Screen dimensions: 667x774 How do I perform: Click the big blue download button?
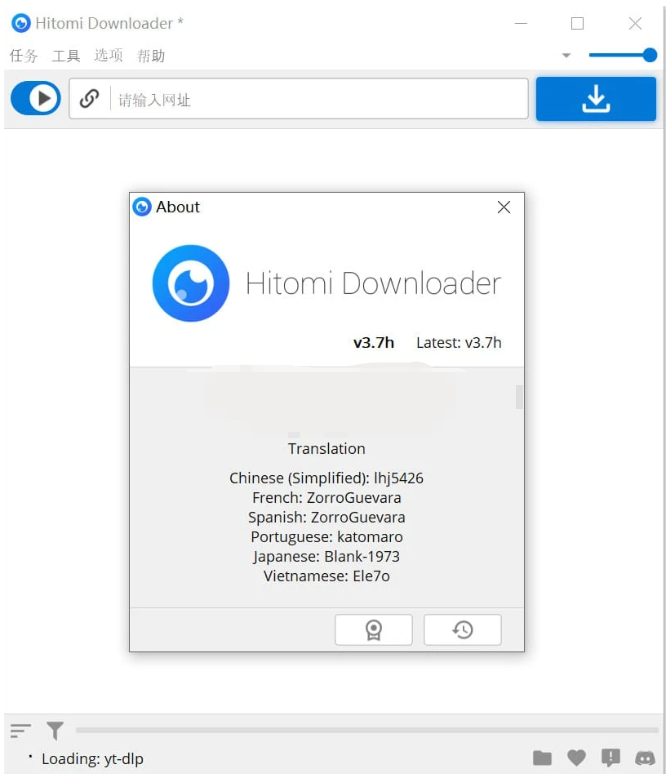point(596,99)
